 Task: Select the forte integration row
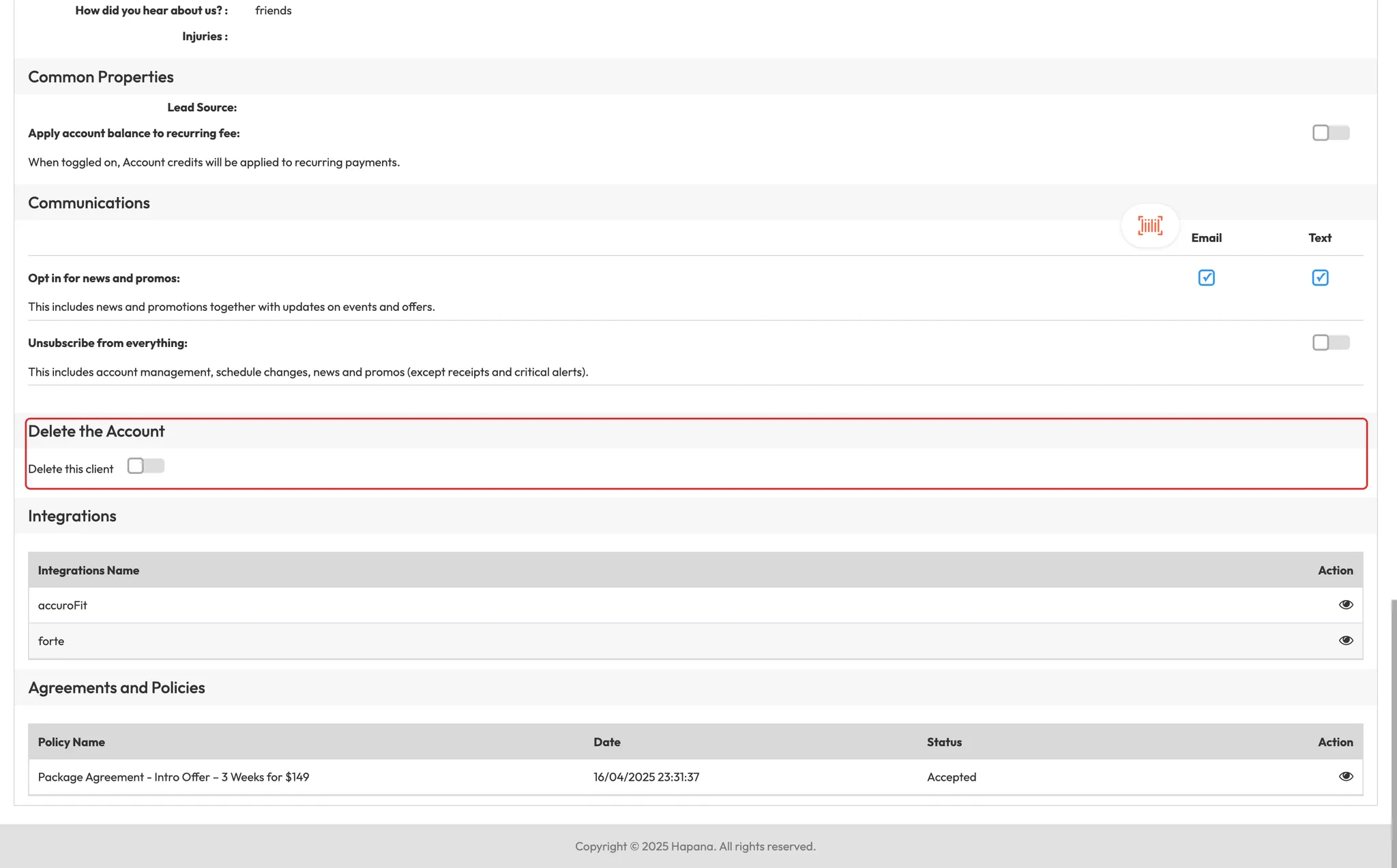click(51, 641)
